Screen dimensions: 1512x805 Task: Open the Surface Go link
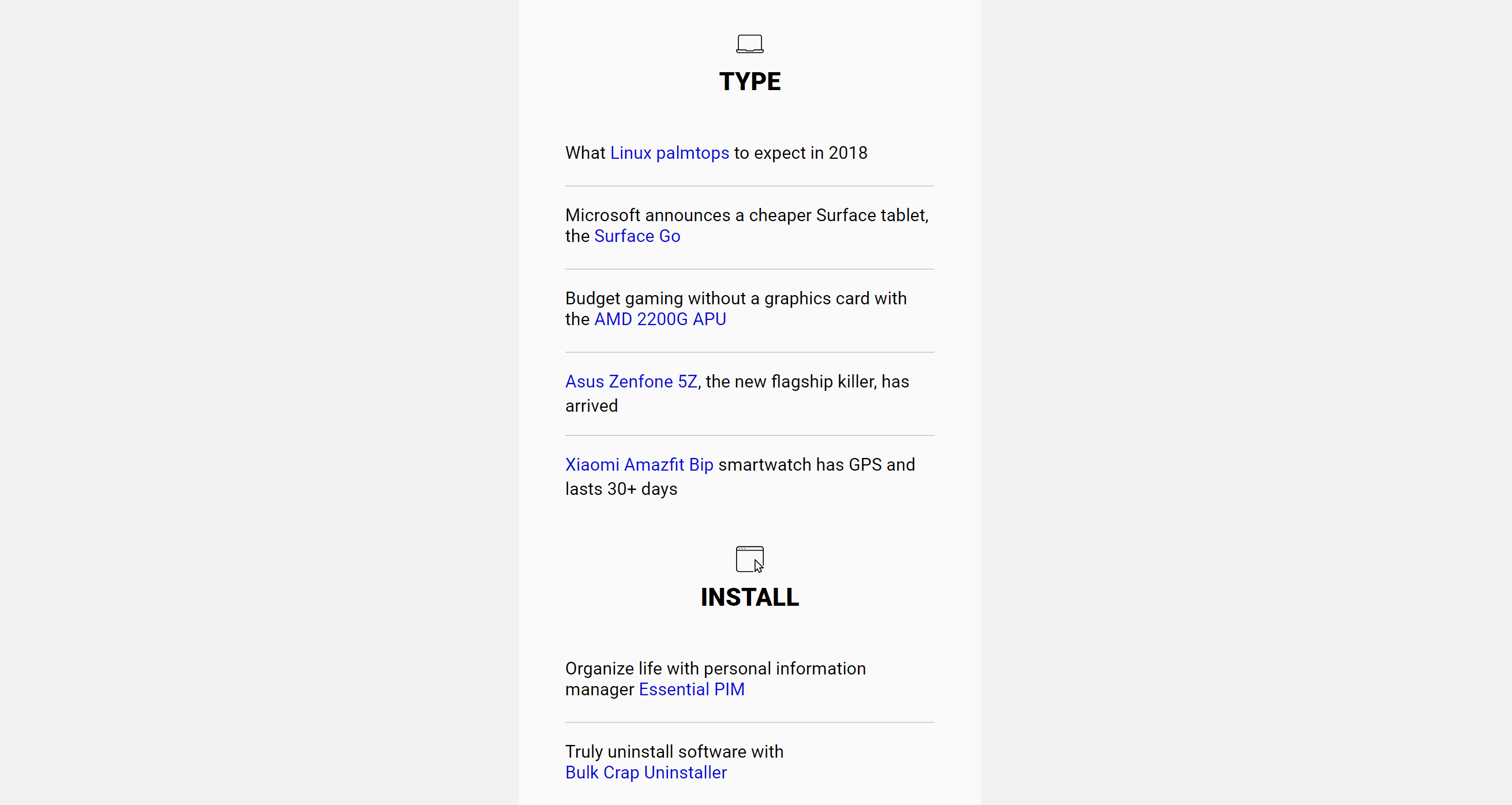(637, 236)
